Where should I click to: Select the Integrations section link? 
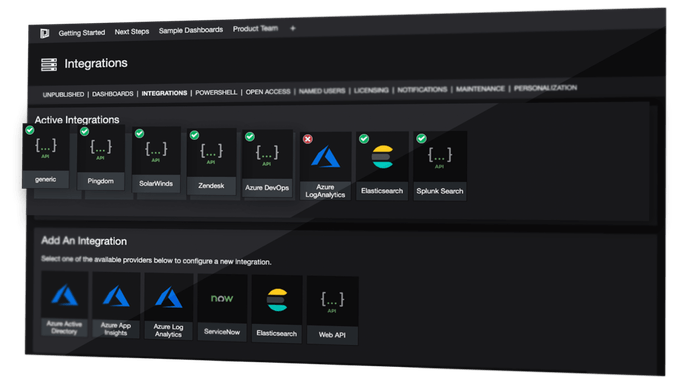(164, 93)
